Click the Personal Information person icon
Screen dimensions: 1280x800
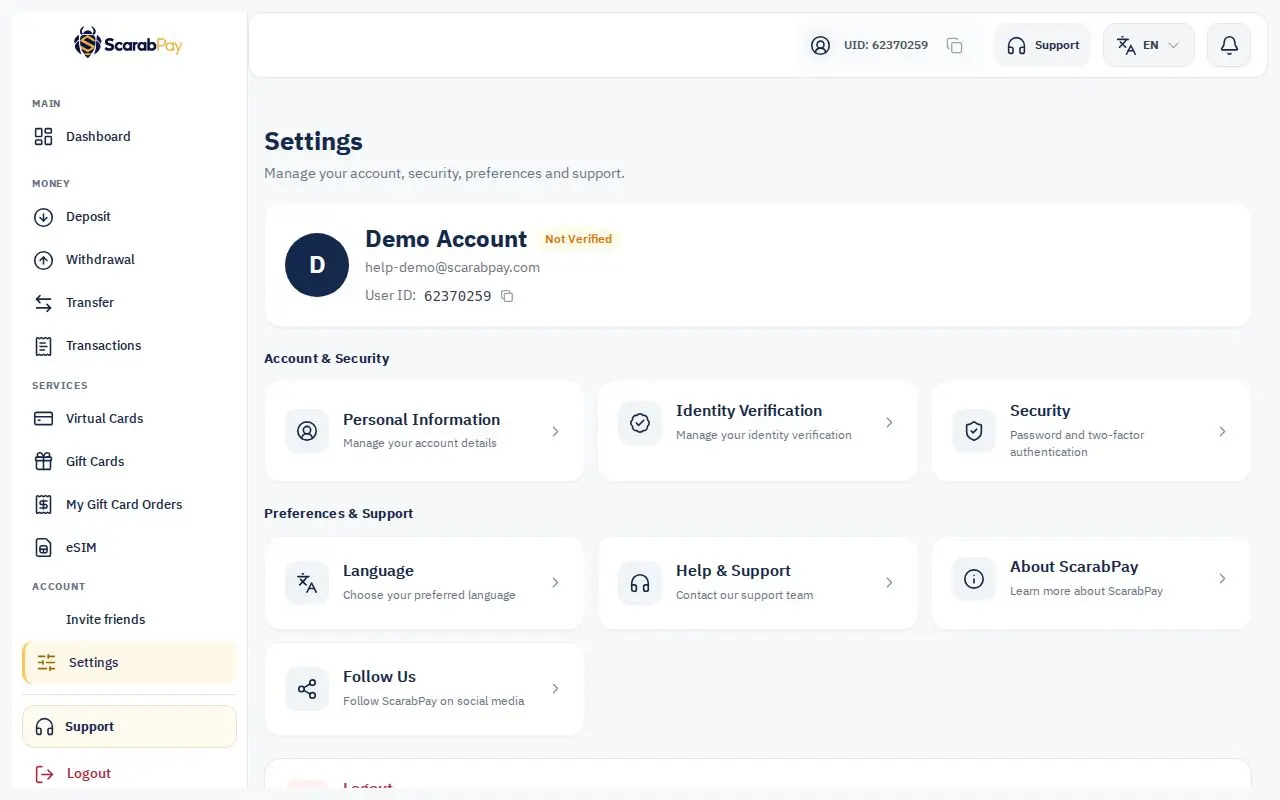307,431
